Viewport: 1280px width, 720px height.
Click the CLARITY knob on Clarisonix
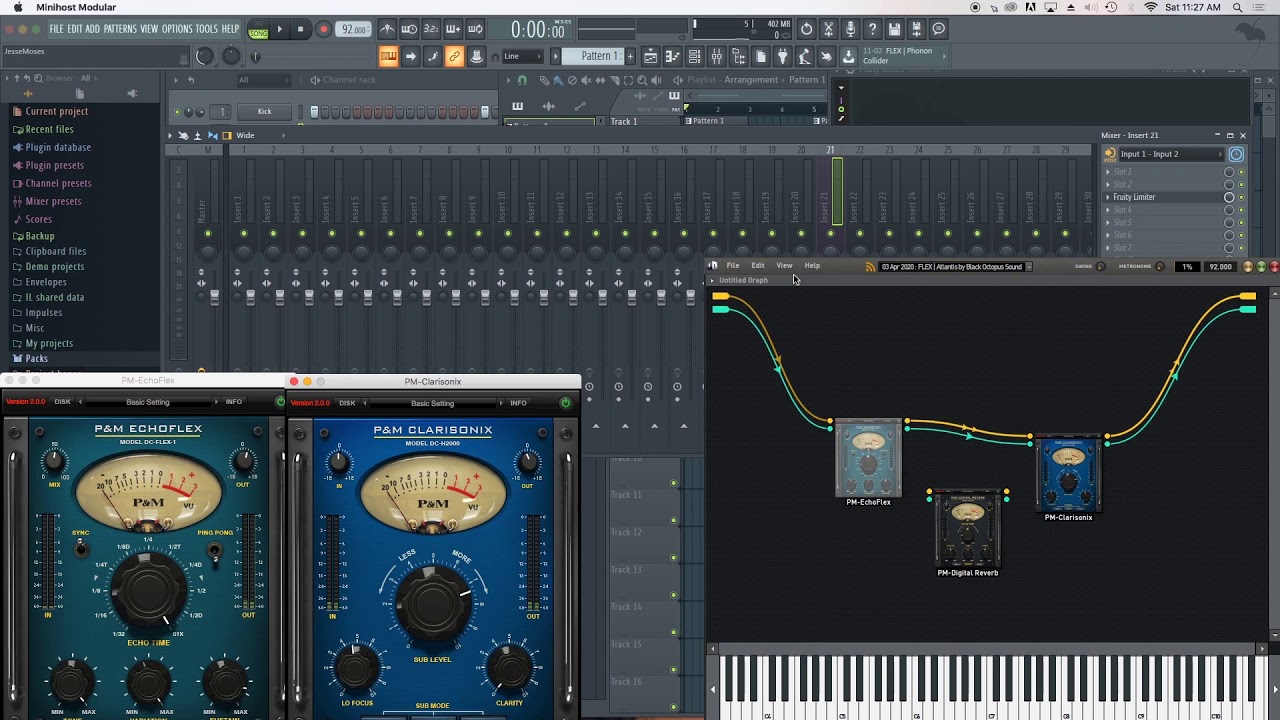point(509,668)
